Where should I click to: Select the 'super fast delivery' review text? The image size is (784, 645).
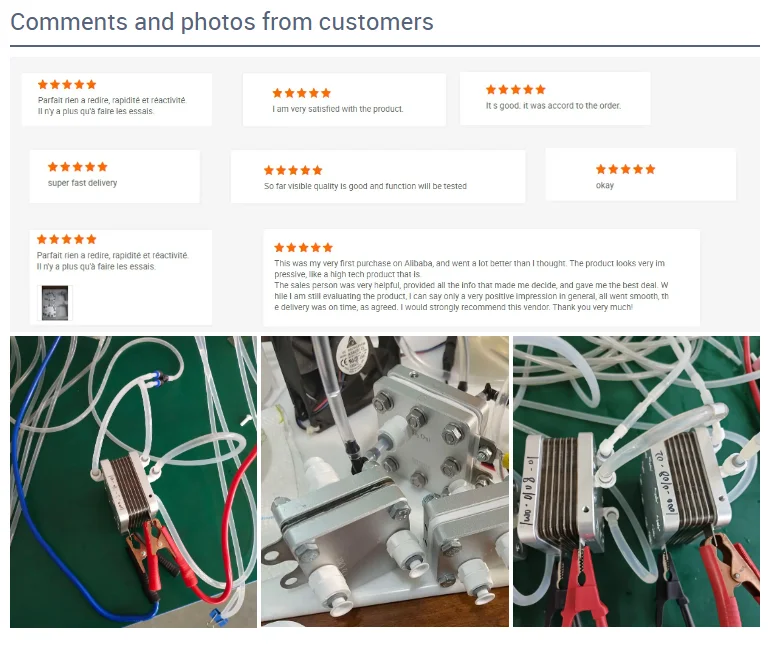[82, 183]
